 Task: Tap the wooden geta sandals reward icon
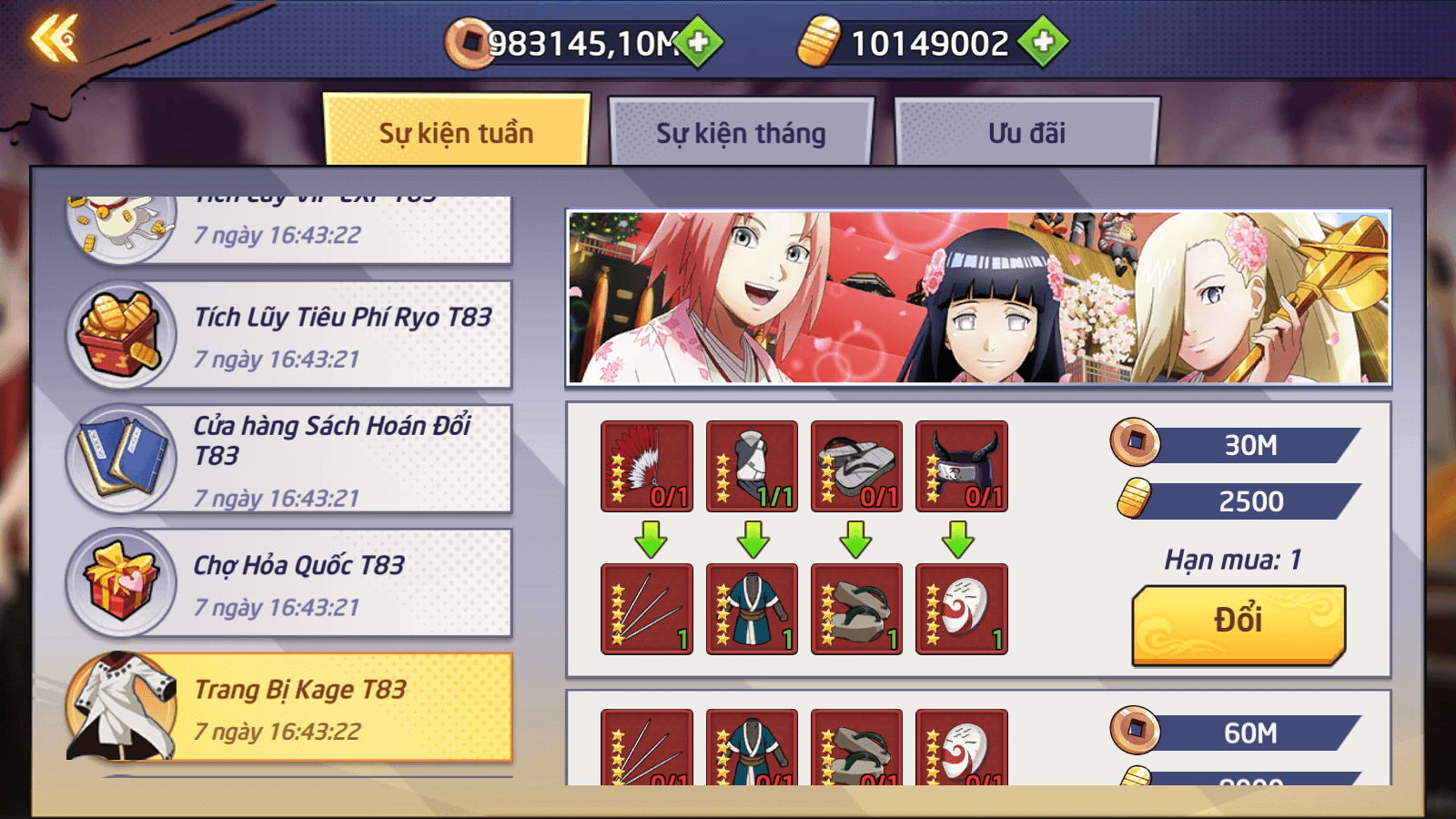pos(856,609)
